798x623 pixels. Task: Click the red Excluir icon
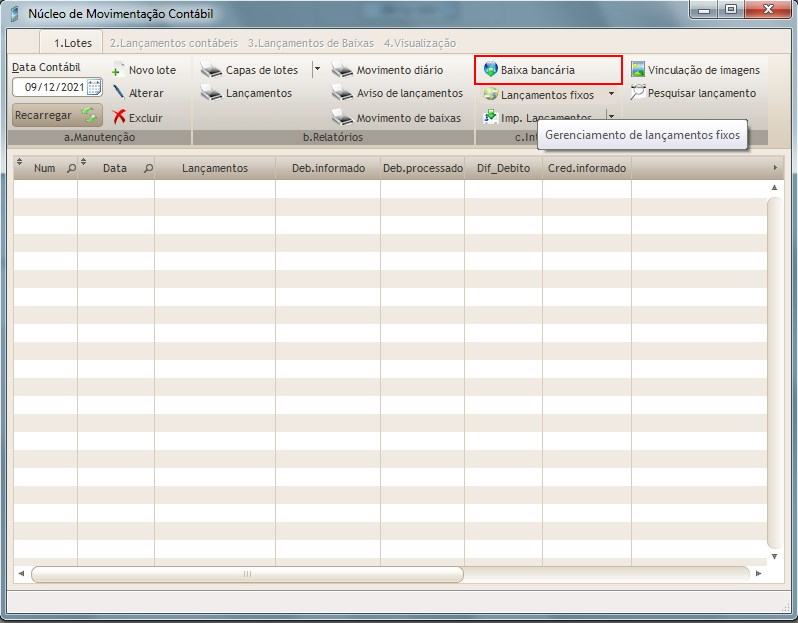(119, 117)
